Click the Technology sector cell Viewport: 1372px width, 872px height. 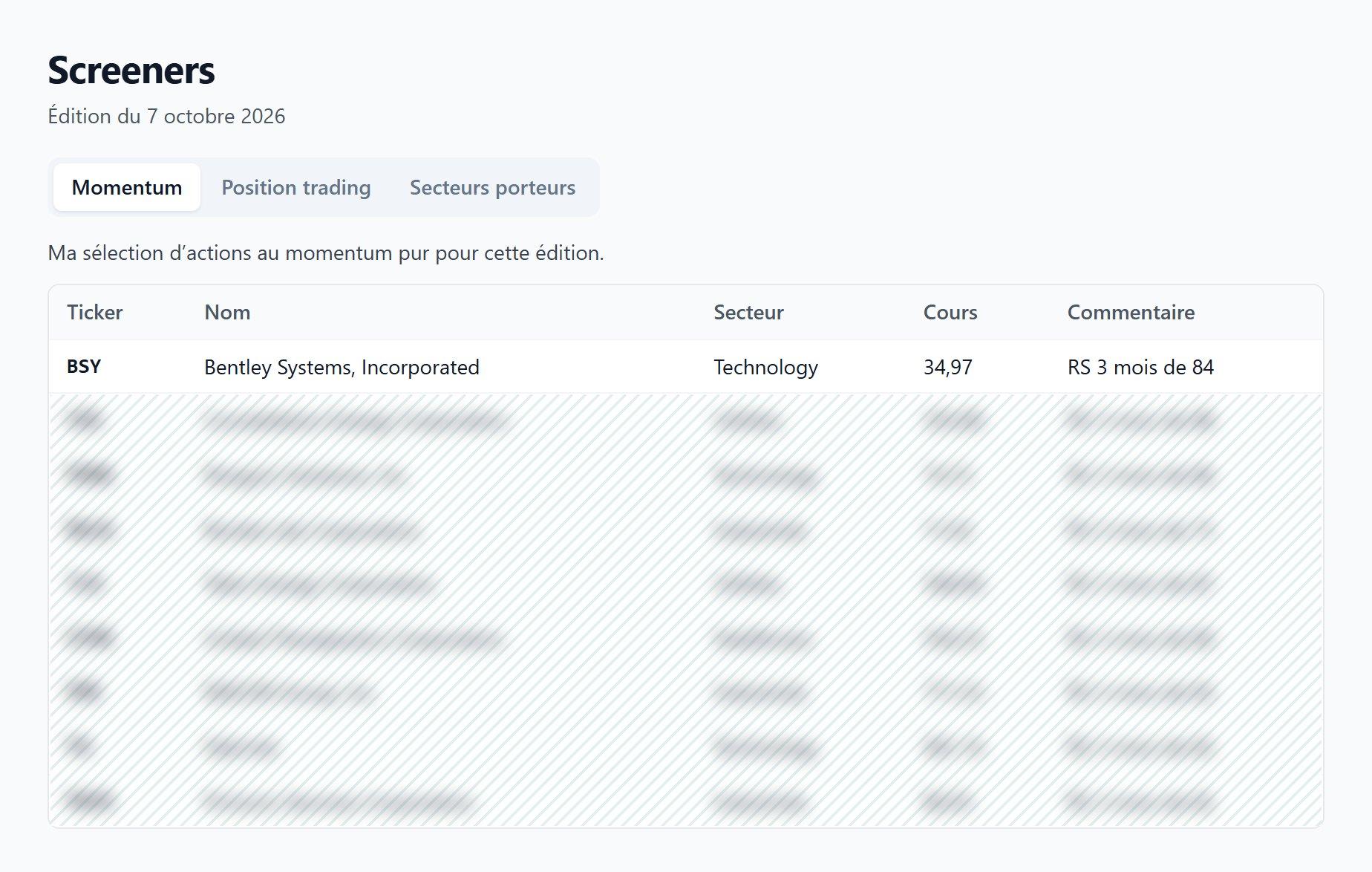(x=765, y=367)
